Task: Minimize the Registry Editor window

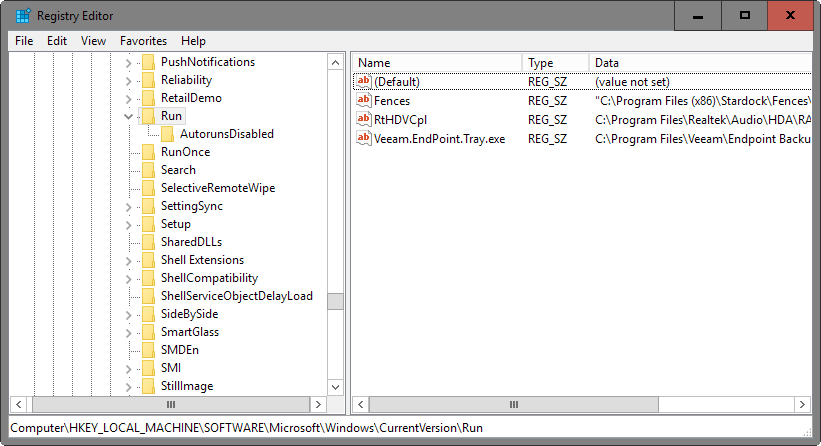Action: click(697, 16)
